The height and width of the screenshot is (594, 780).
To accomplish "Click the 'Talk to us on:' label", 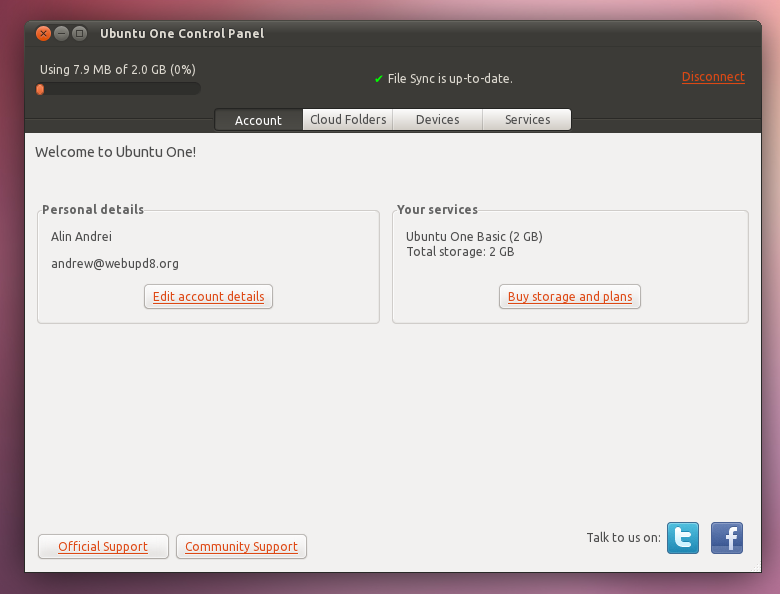I will (x=623, y=537).
